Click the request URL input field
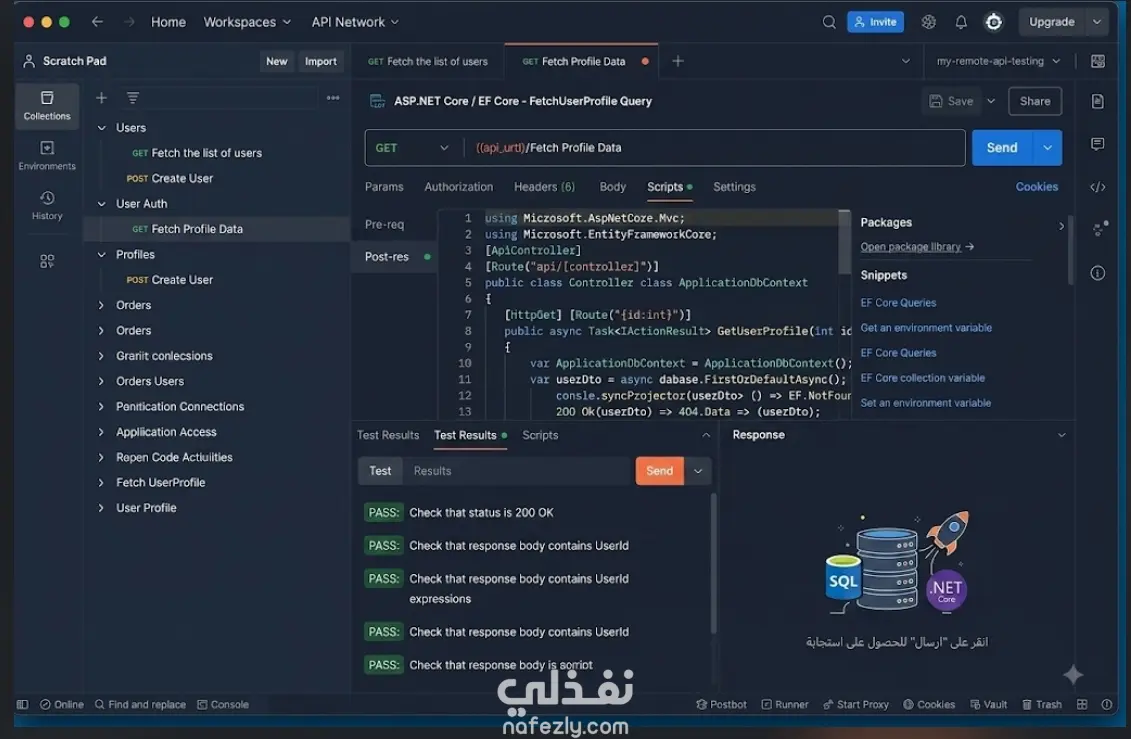The height and width of the screenshot is (739, 1131). [x=713, y=148]
